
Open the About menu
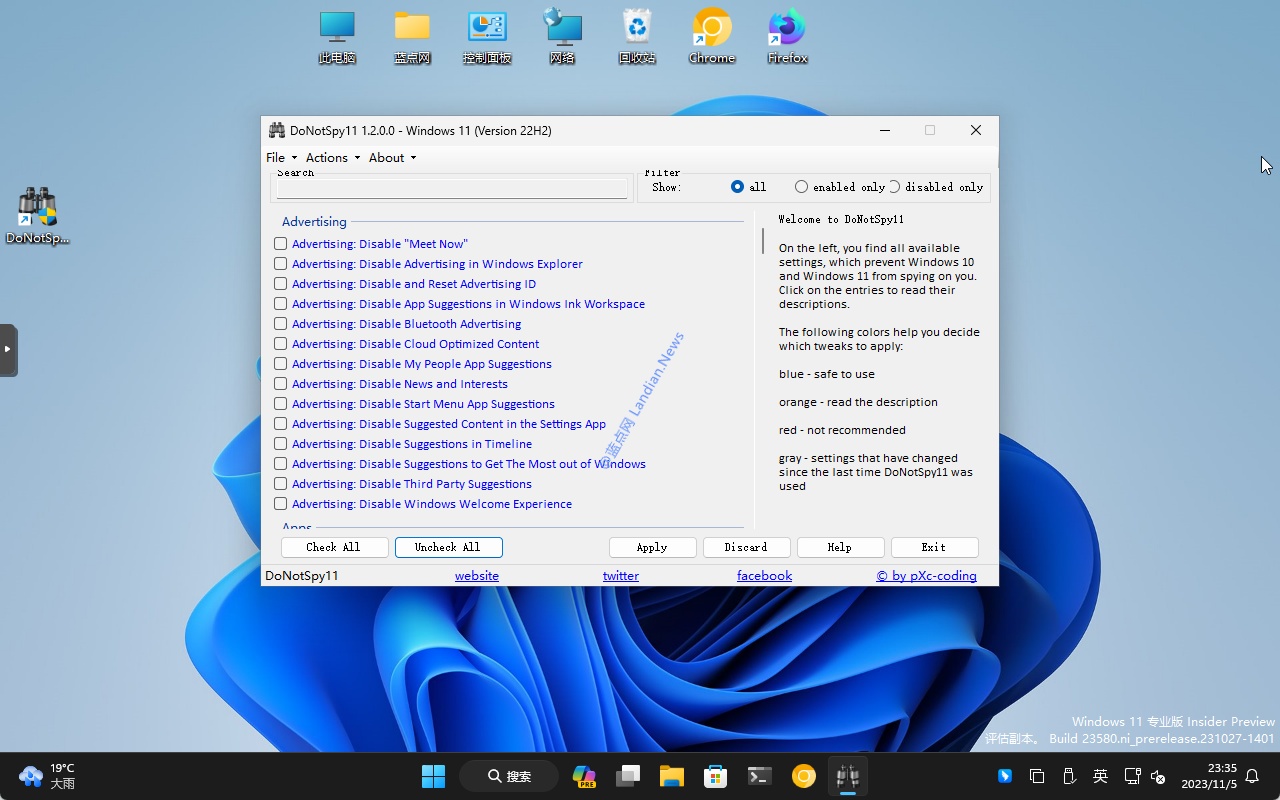click(392, 158)
